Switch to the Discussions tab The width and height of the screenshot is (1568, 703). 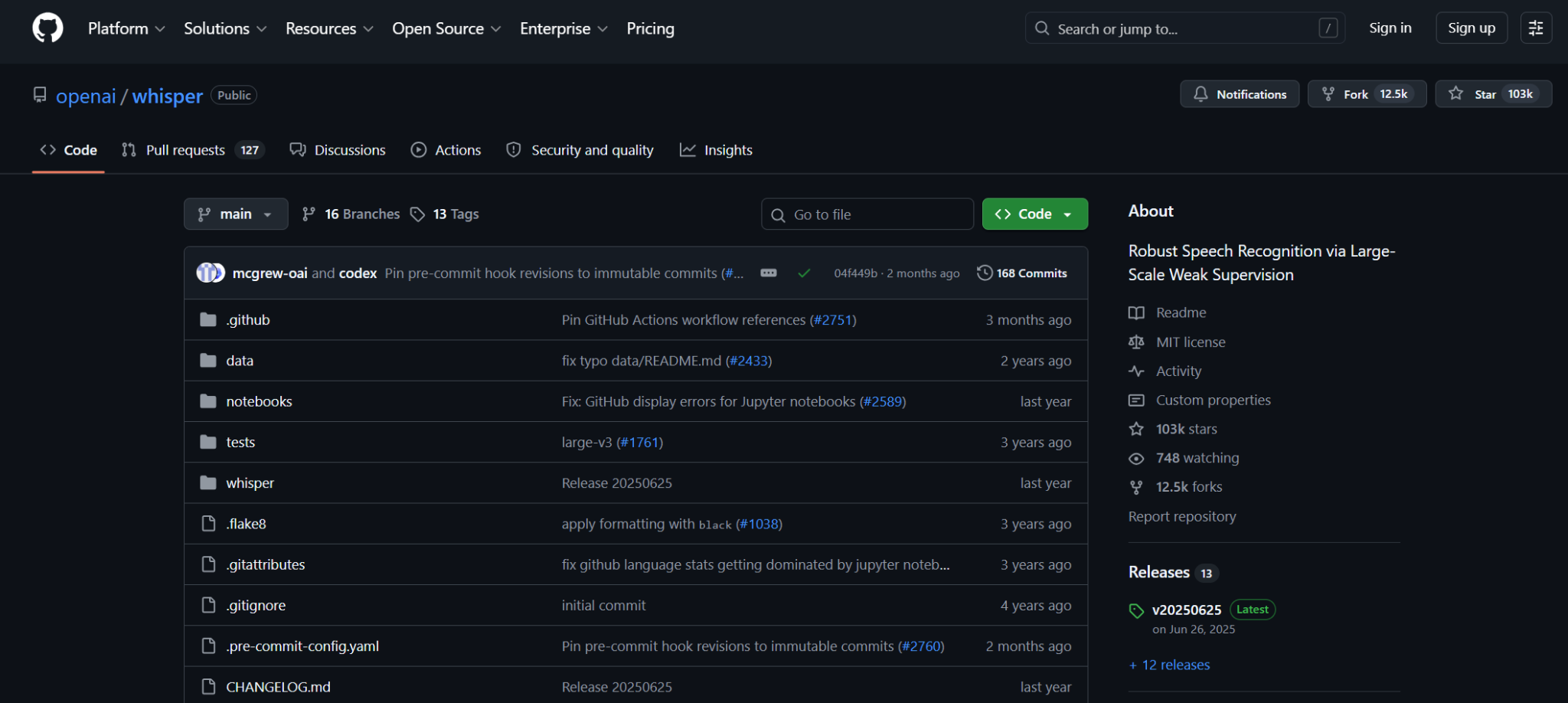coord(338,150)
